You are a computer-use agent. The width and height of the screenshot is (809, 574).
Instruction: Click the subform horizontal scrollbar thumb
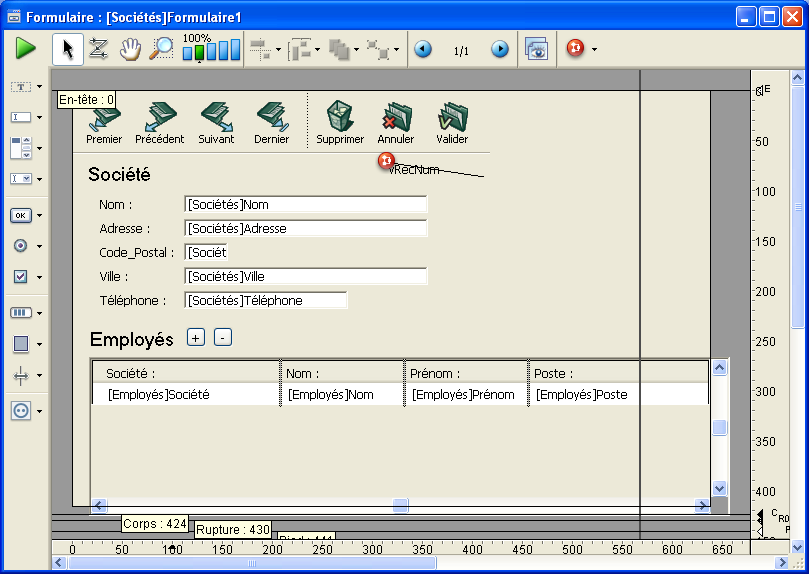click(400, 505)
